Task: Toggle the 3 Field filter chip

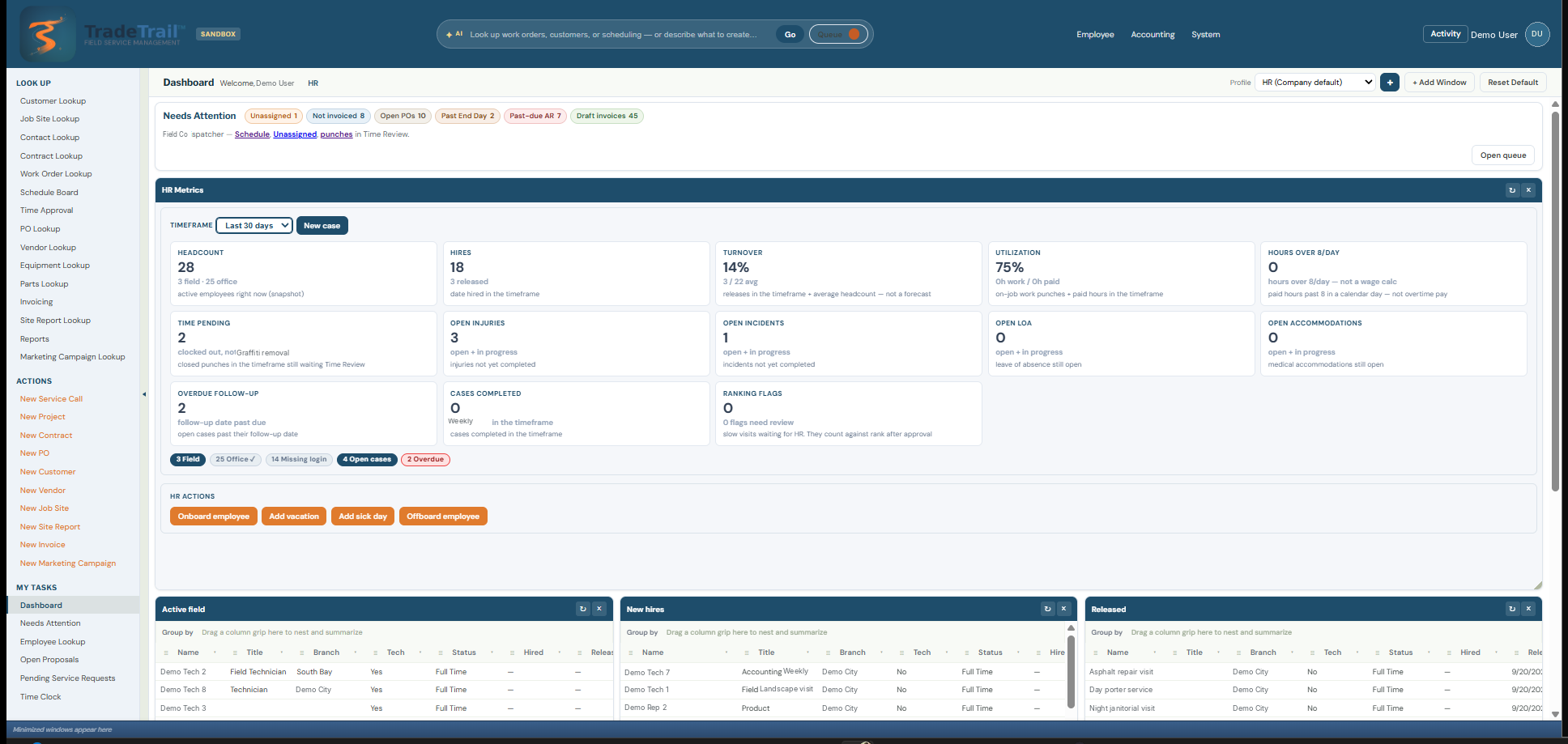Action: coord(188,459)
